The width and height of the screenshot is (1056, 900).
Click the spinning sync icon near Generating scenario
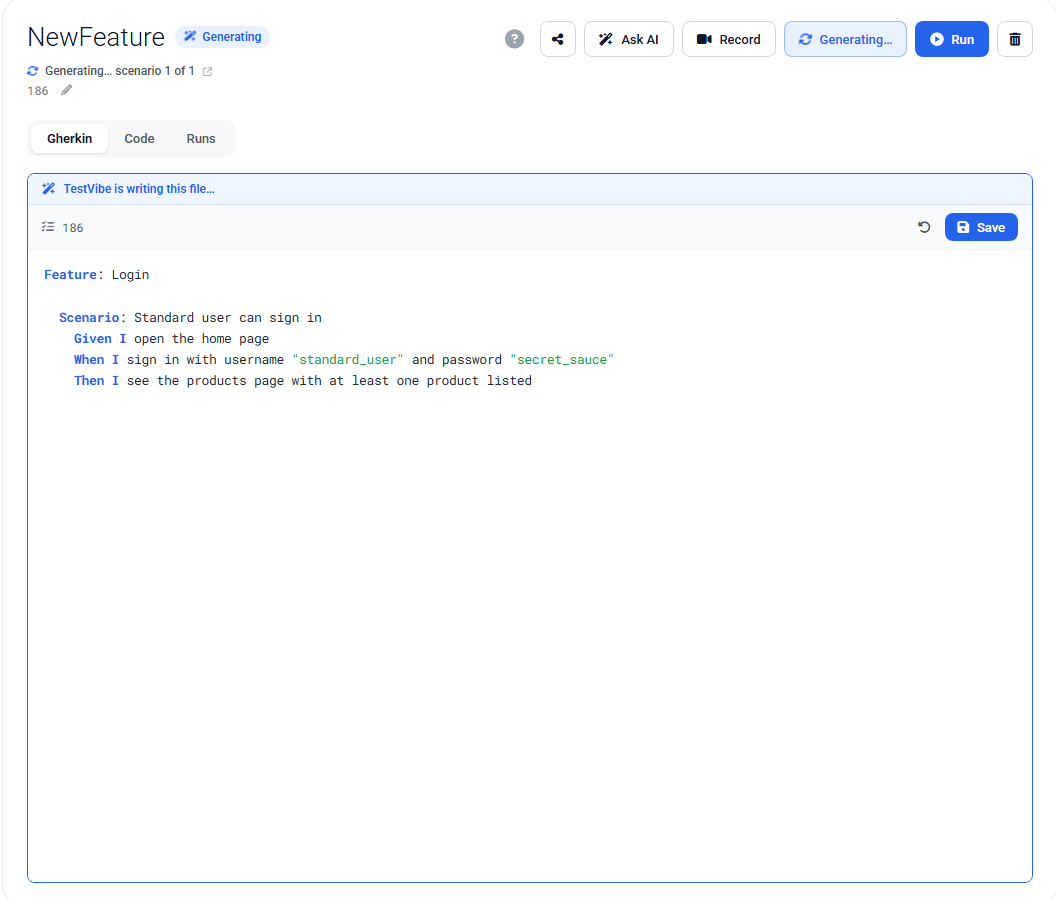32,71
